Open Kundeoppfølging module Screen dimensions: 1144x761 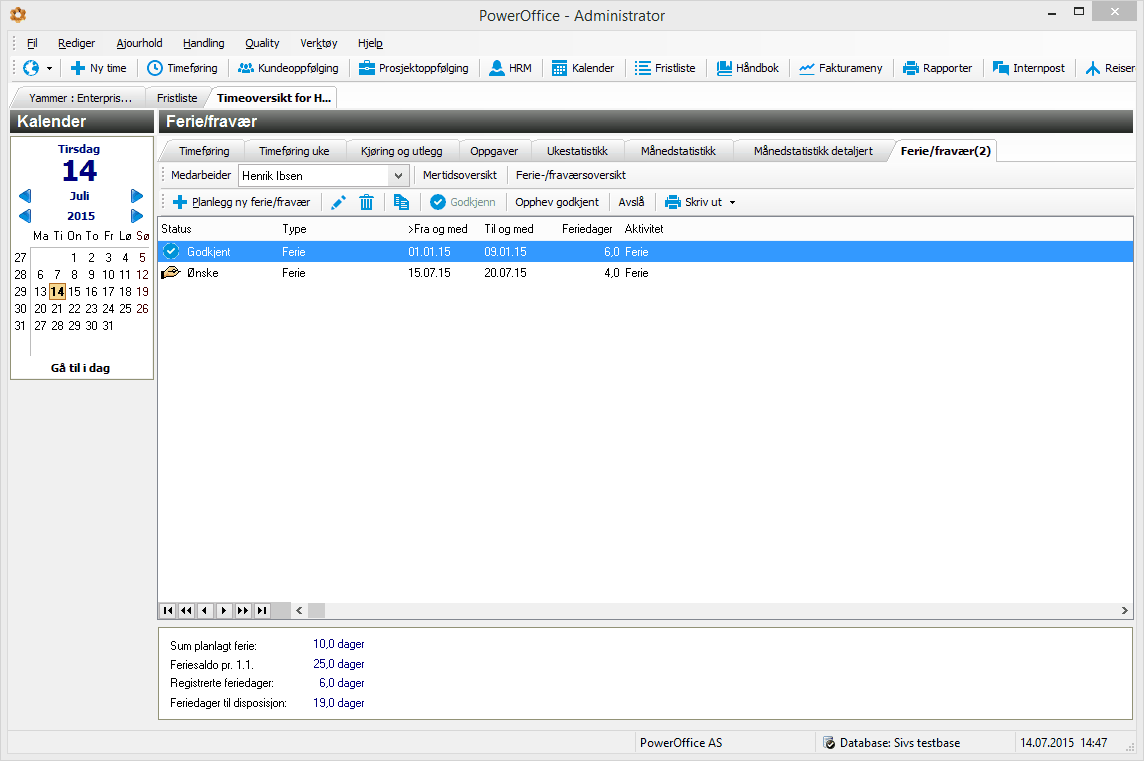pyautogui.click(x=288, y=68)
